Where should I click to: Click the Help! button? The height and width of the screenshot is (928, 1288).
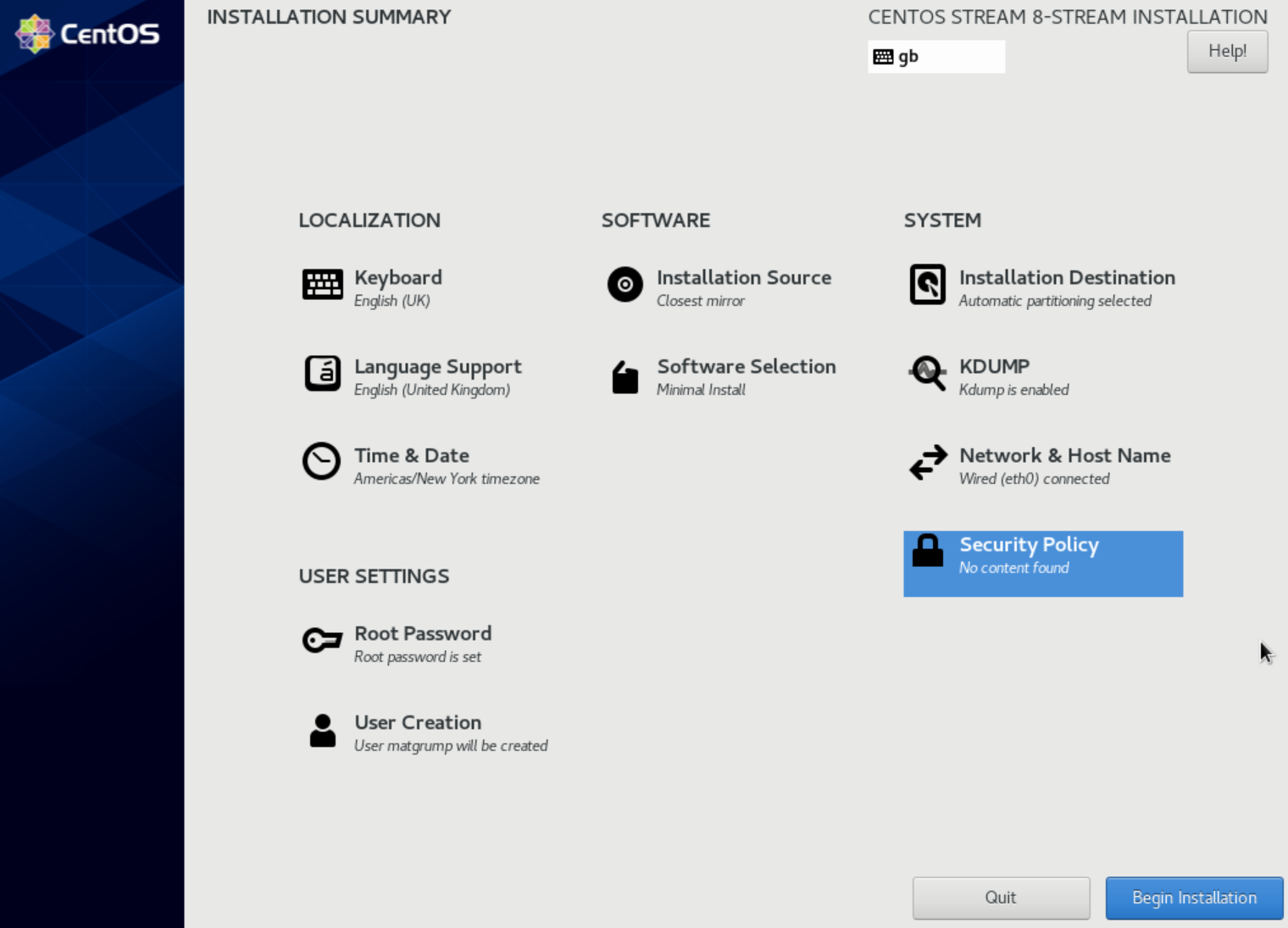(x=1227, y=52)
